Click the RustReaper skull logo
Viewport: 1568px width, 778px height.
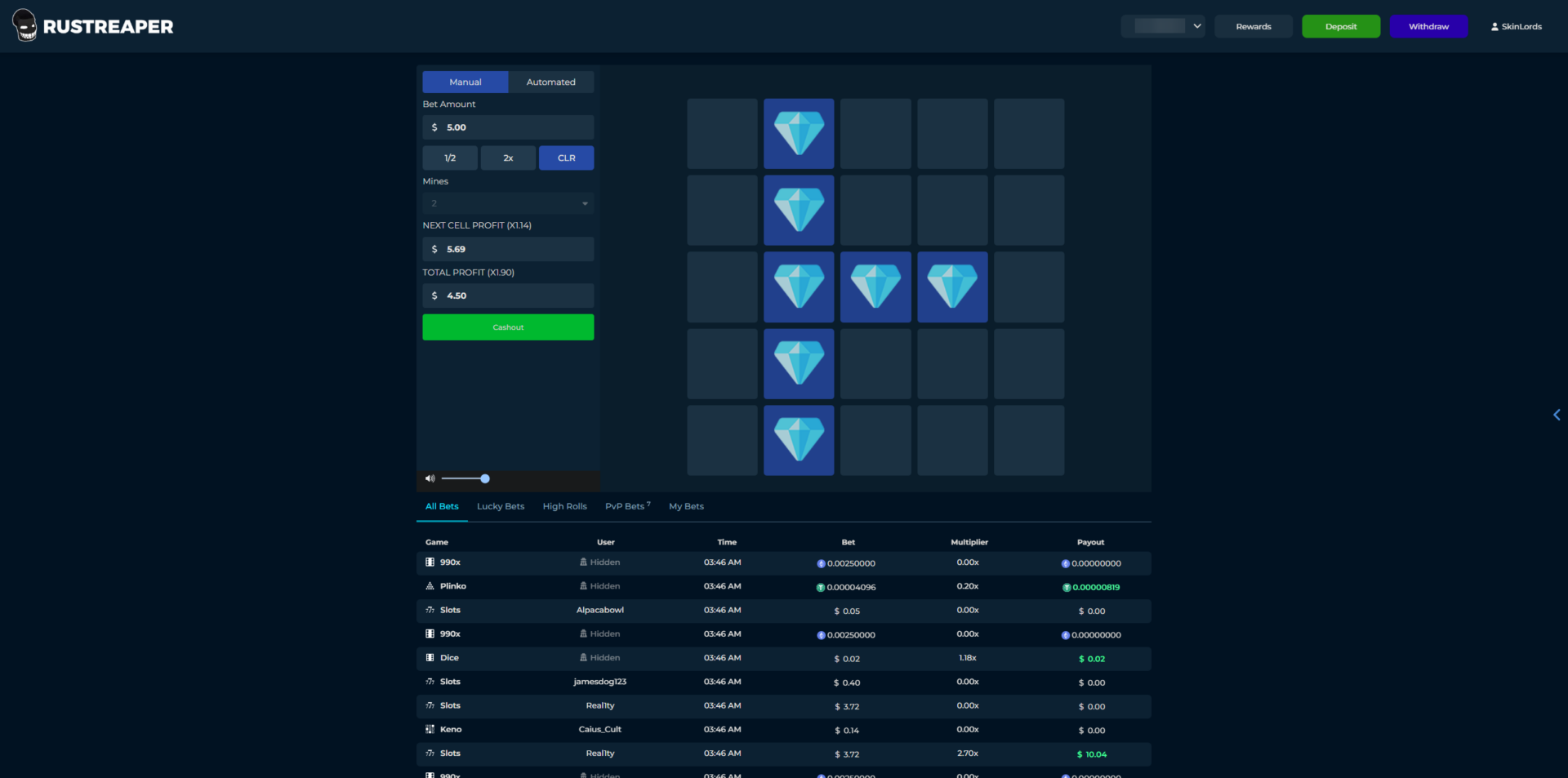click(25, 25)
